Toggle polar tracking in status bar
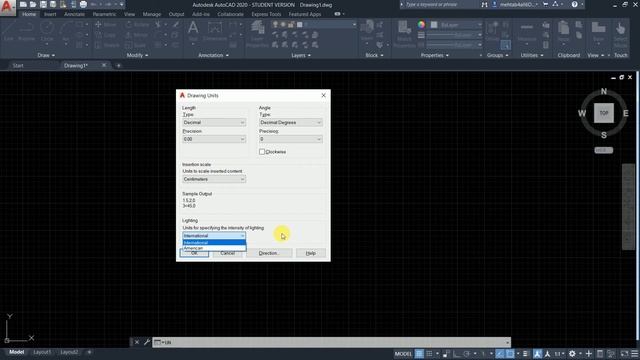 pyautogui.click(x=466, y=354)
